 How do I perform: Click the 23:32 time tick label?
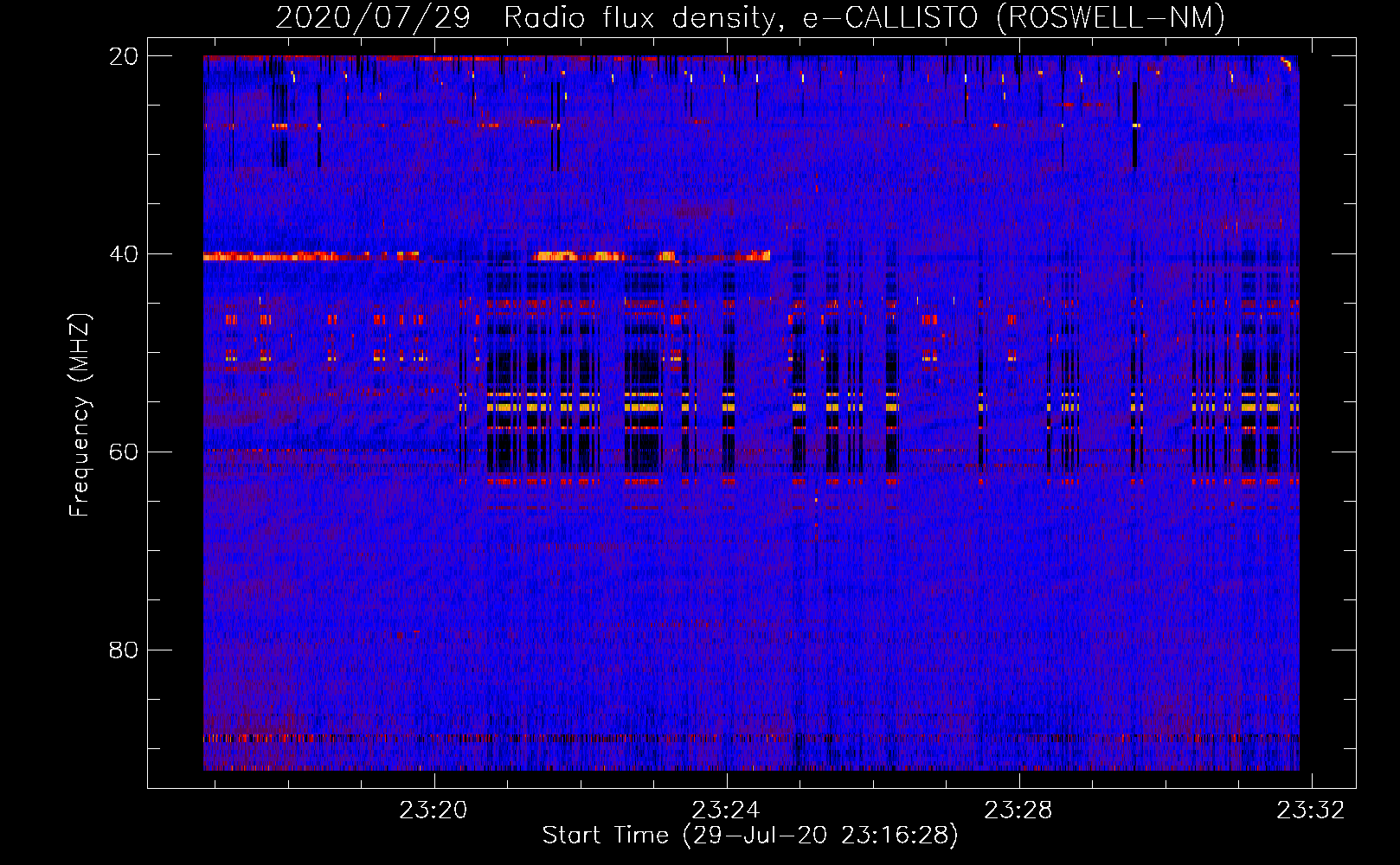(1311, 811)
